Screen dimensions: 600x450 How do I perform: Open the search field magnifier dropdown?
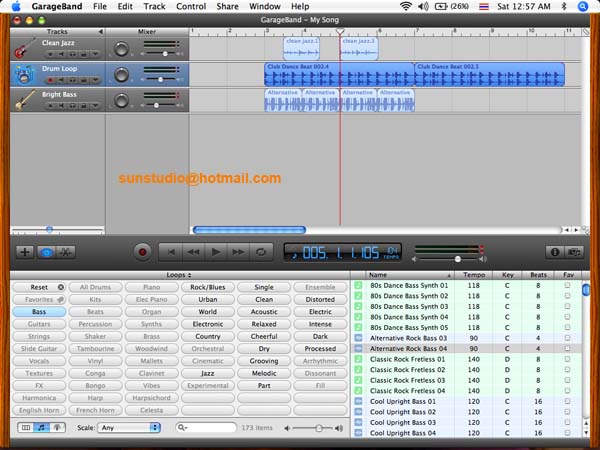tap(182, 427)
